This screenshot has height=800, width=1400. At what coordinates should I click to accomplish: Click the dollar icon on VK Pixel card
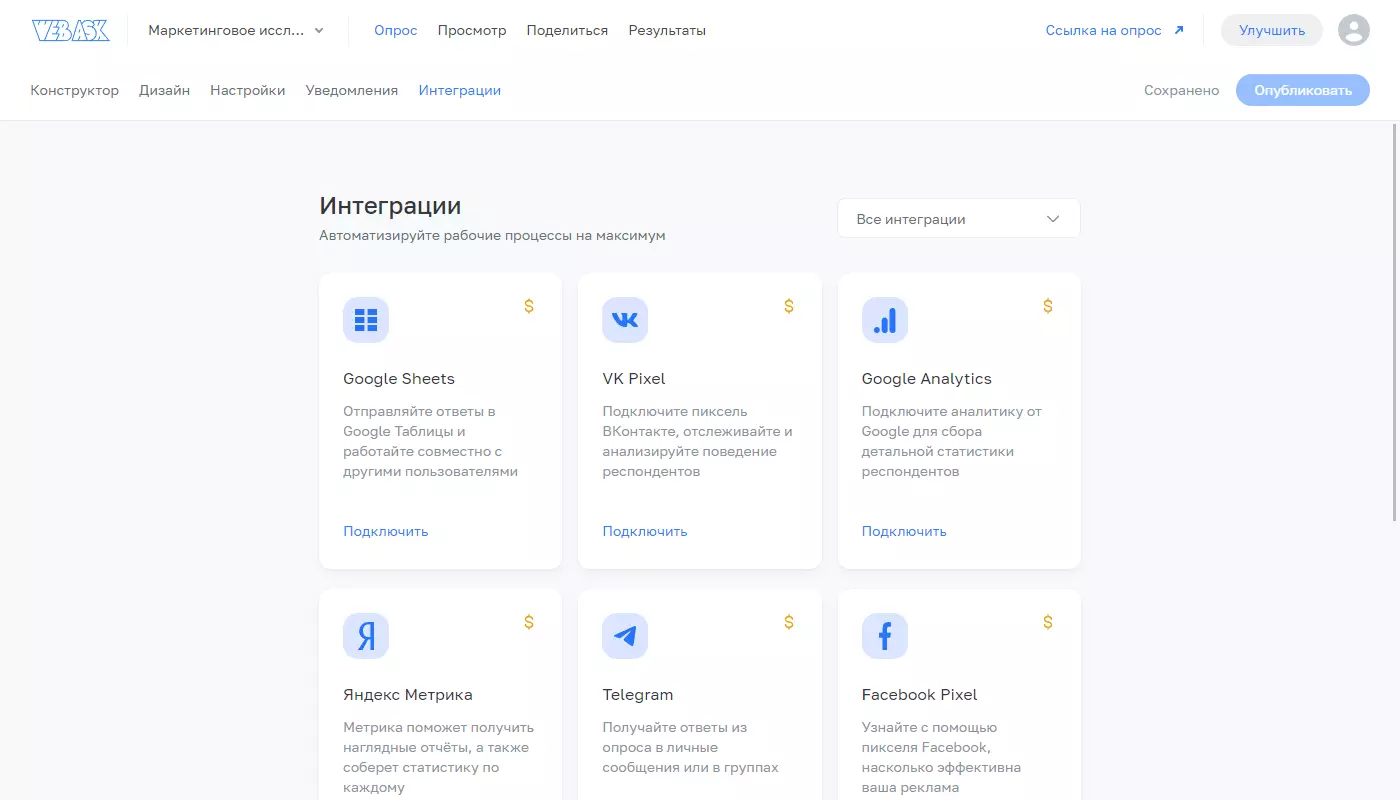click(789, 306)
